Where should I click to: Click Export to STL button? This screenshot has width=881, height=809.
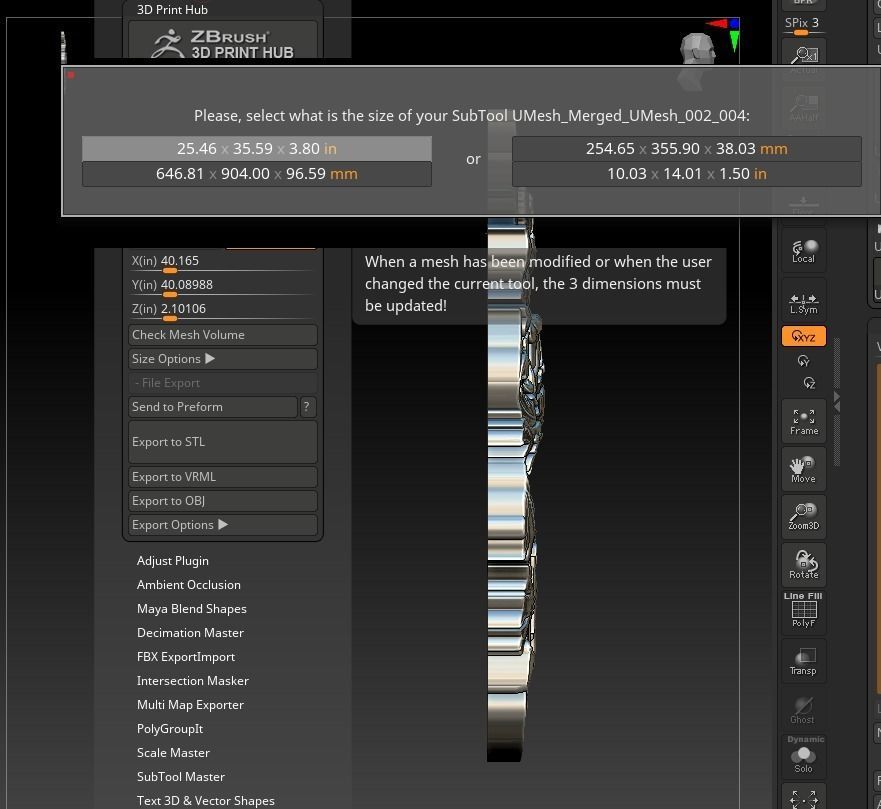pos(222,442)
